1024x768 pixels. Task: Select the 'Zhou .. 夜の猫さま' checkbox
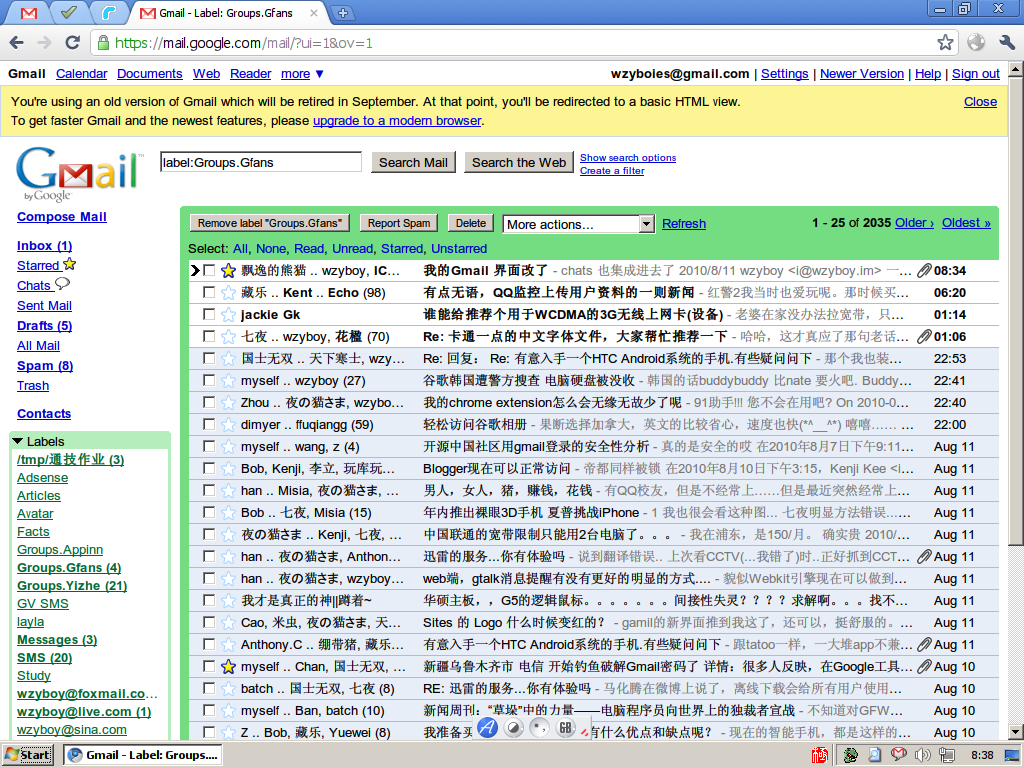(209, 402)
